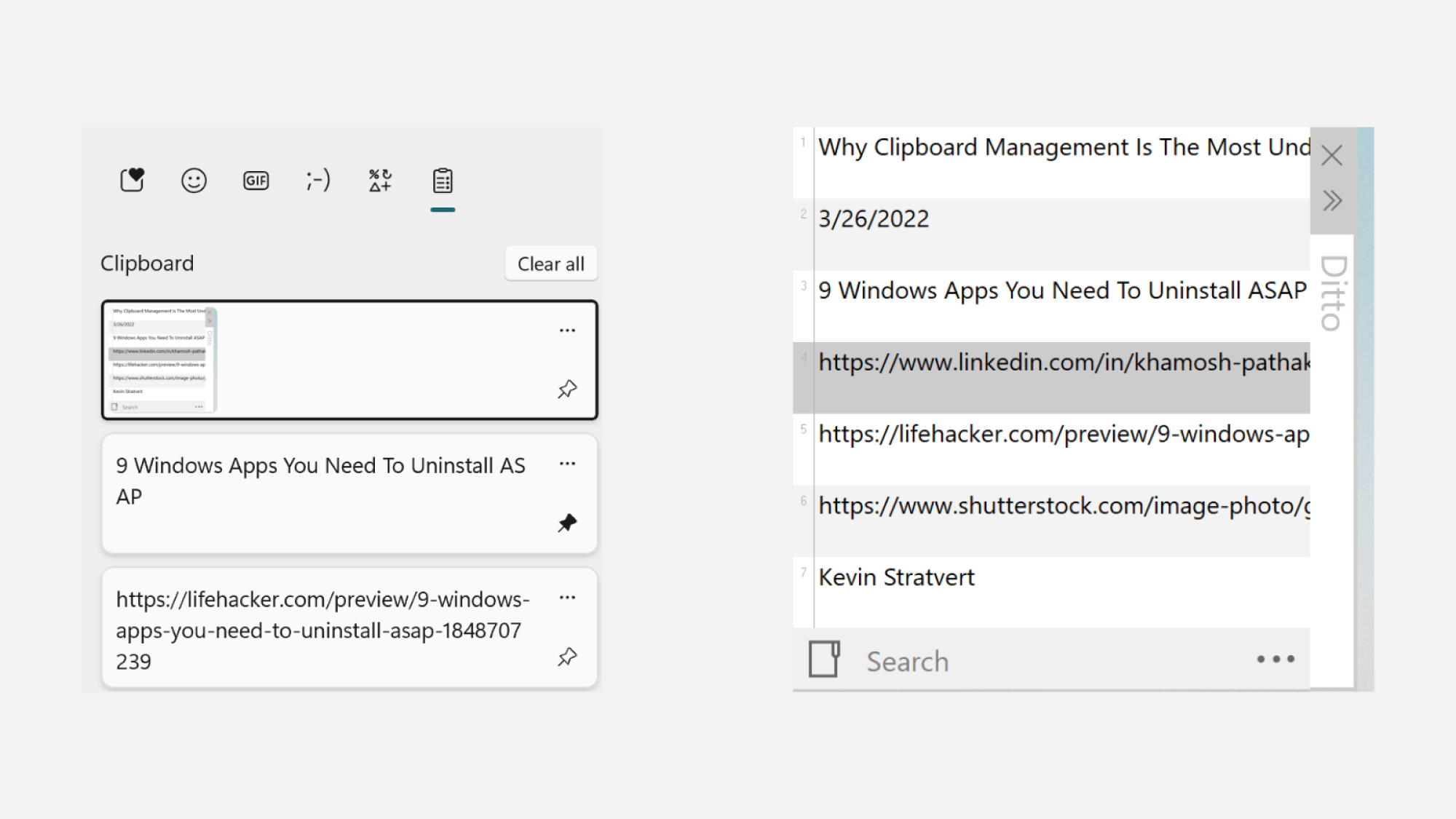Screen dimensions: 1456x819
Task: Open the GIF section
Action: tap(255, 180)
